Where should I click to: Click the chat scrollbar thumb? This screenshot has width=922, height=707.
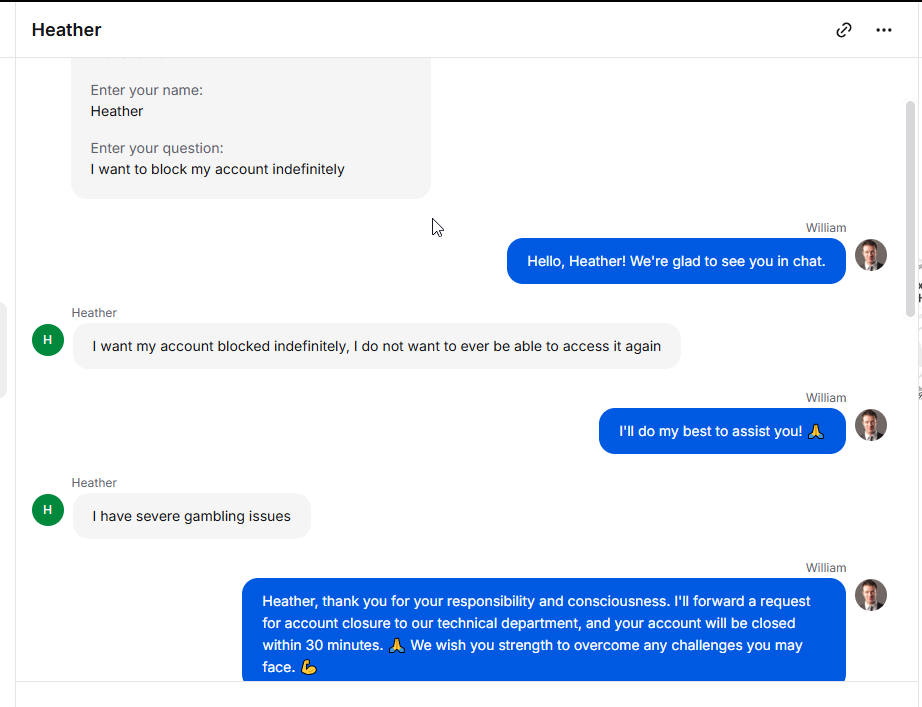click(910, 209)
